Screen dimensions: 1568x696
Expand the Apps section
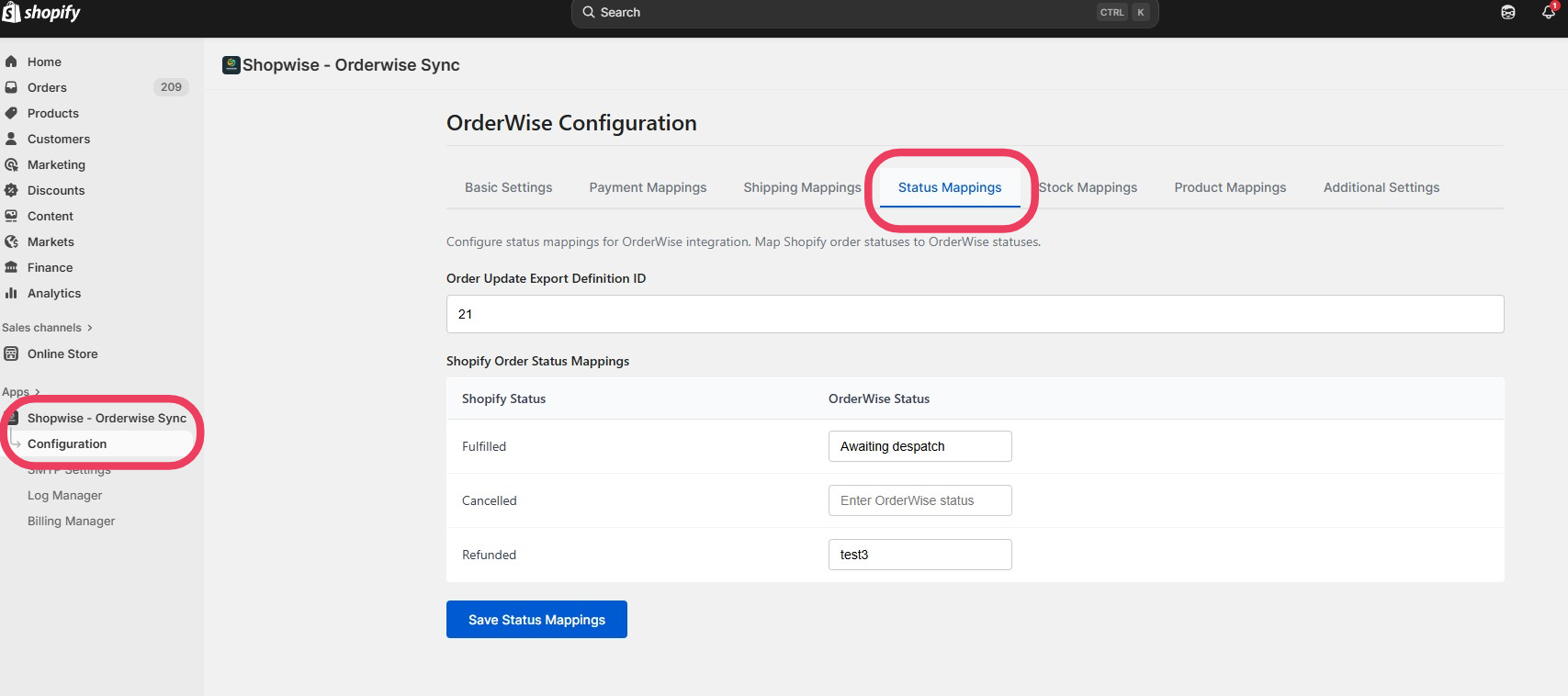click(x=21, y=392)
